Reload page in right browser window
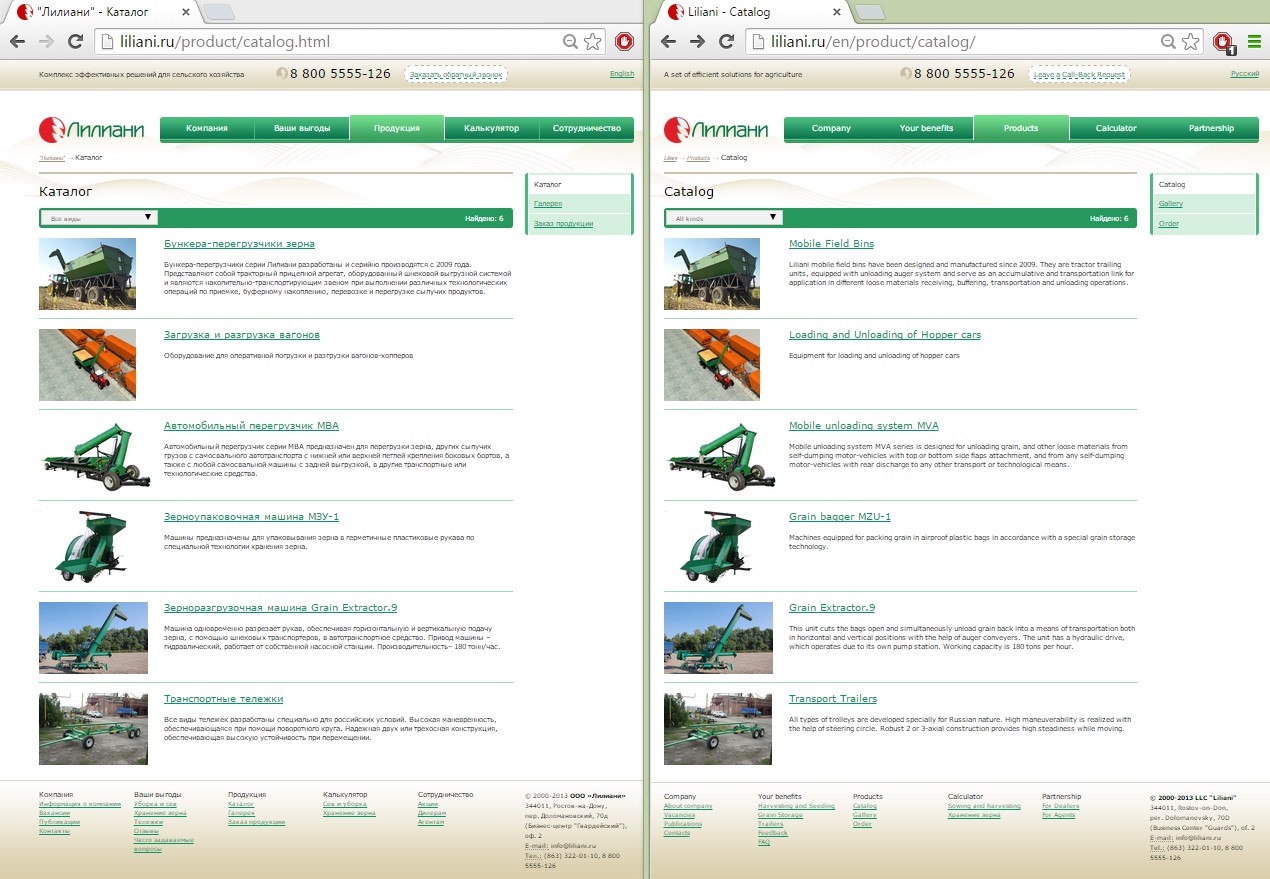 [727, 42]
